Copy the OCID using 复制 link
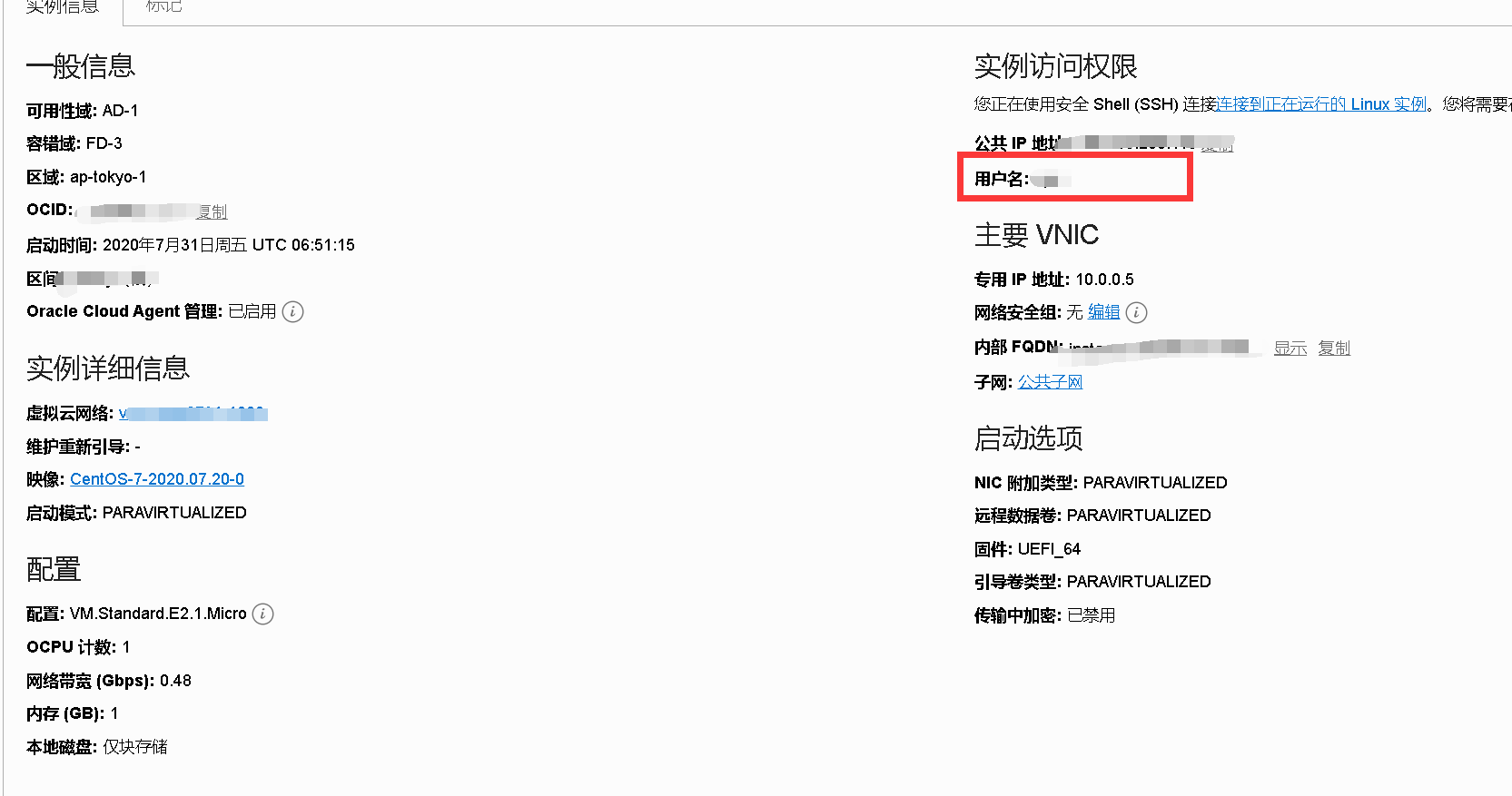This screenshot has width=1512, height=796. tap(212, 211)
